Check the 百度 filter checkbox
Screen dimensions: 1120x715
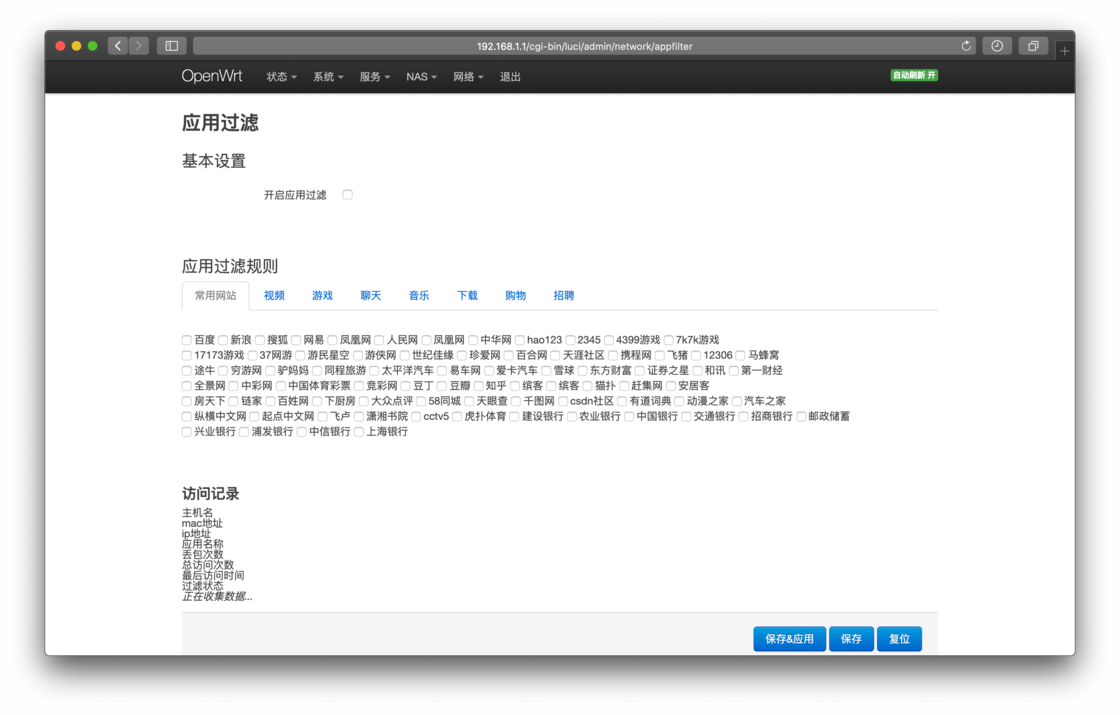point(185,339)
